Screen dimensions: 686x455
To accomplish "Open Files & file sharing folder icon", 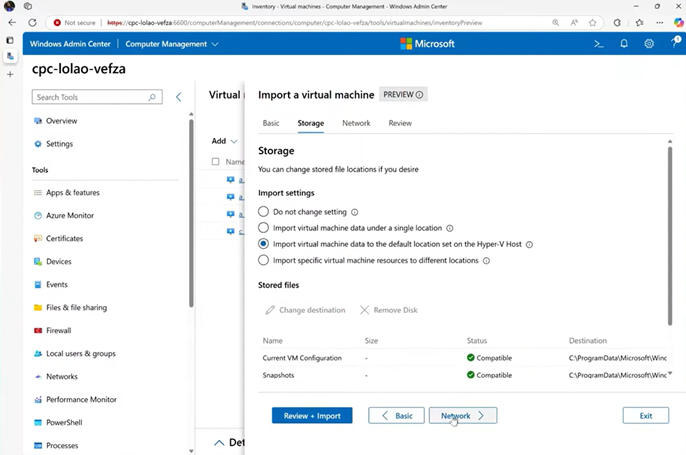I will coord(38,308).
